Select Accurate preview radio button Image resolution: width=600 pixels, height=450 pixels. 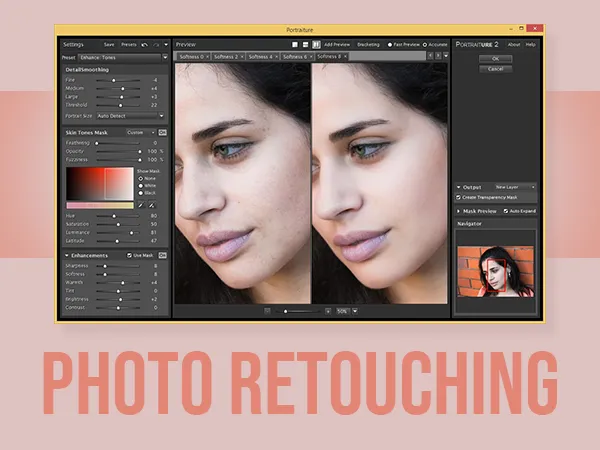[x=425, y=45]
